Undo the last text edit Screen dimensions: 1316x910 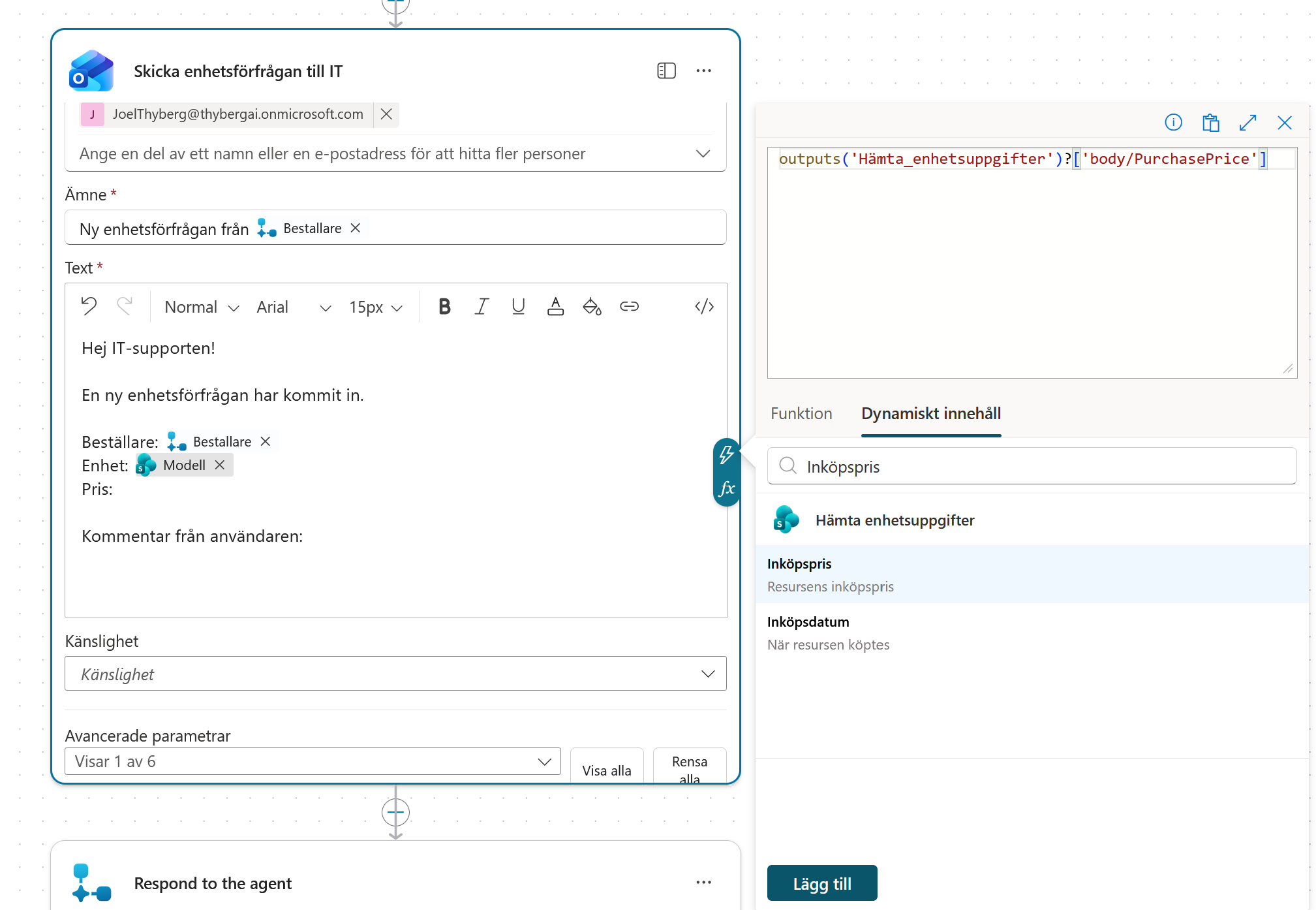click(89, 306)
